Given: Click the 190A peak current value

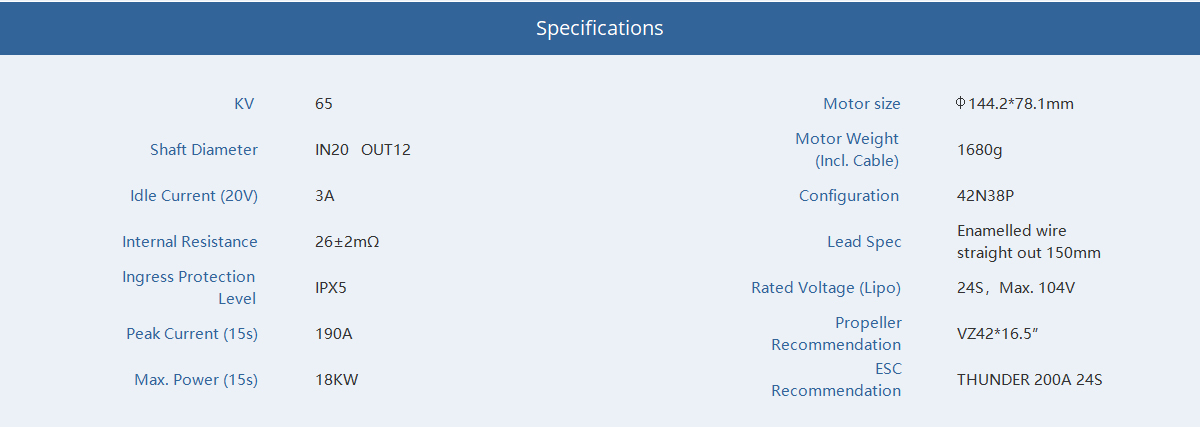Looking at the screenshot, I should 334,333.
